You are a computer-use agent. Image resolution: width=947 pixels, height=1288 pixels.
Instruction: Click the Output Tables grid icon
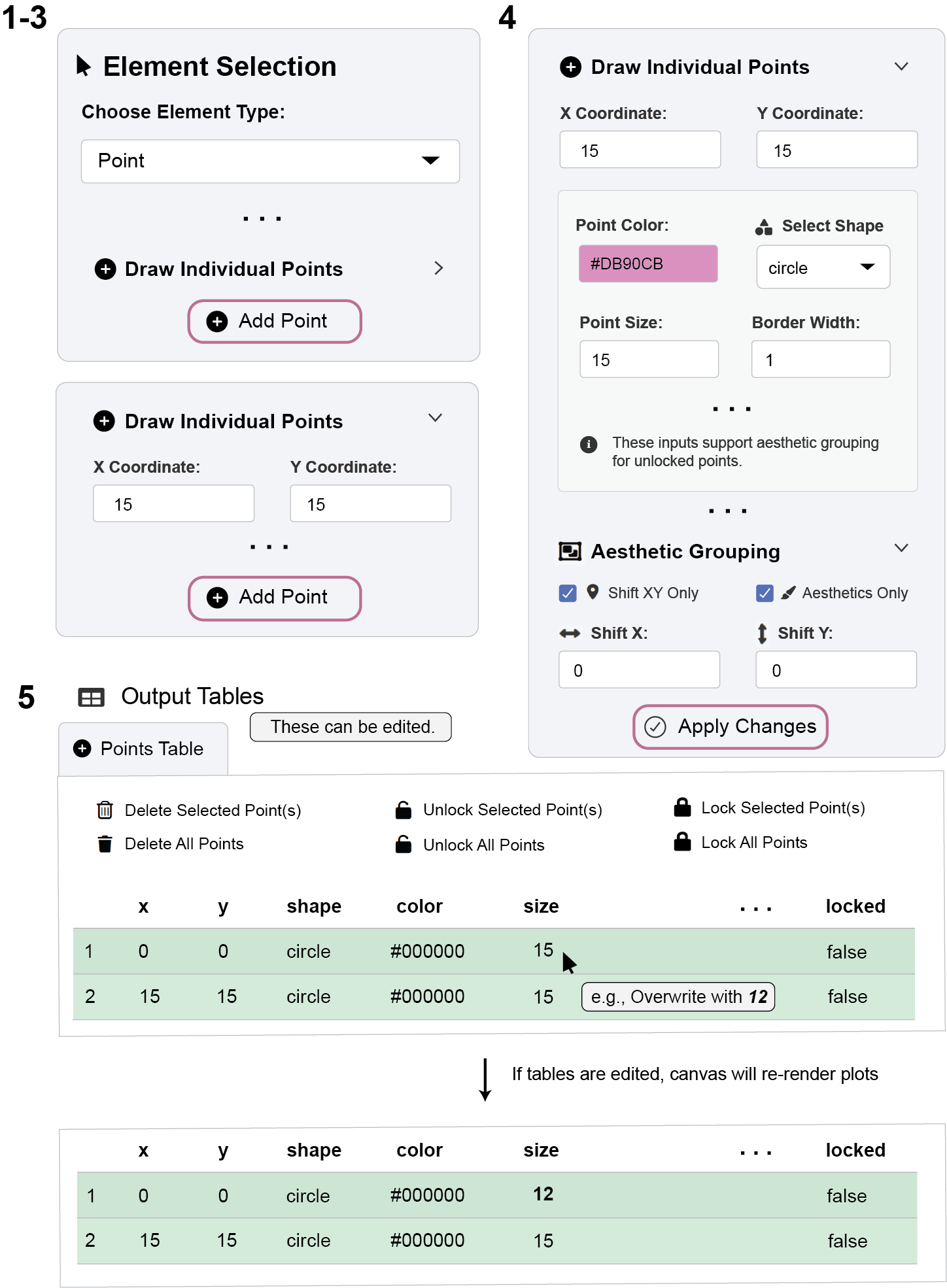click(91, 698)
